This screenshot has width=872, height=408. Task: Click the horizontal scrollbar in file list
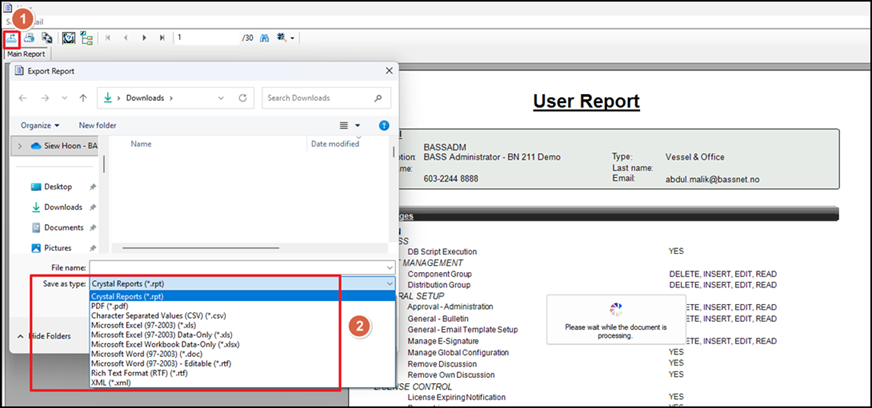click(x=199, y=247)
